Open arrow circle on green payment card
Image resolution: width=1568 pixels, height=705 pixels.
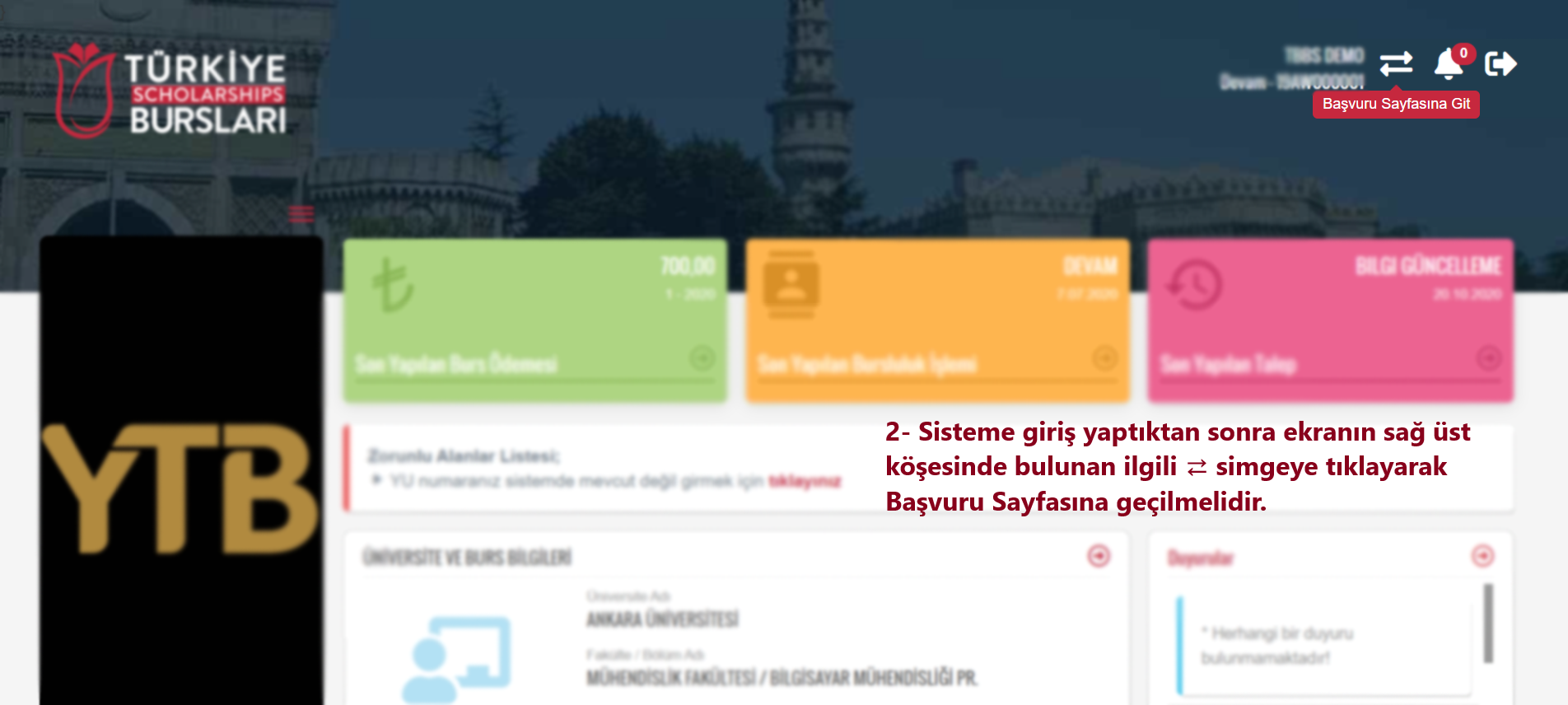pyautogui.click(x=702, y=358)
